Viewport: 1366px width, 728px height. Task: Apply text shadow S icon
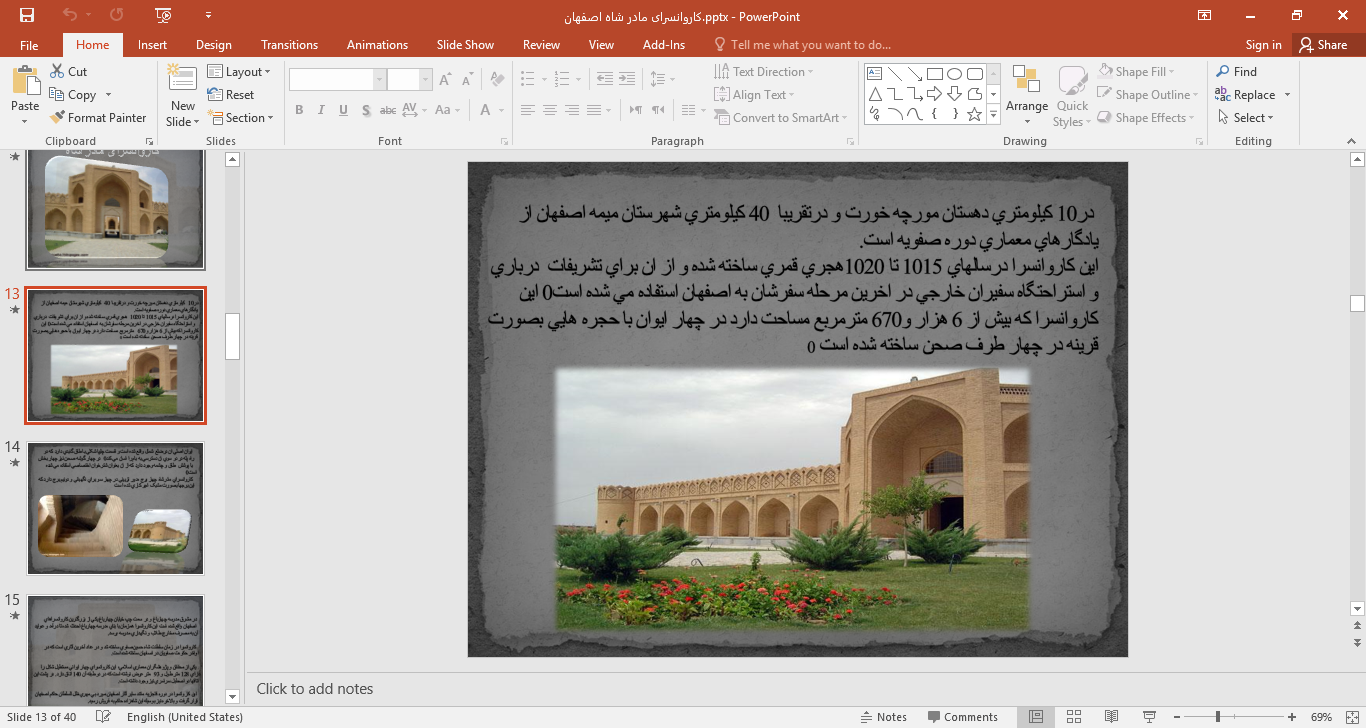click(x=367, y=110)
